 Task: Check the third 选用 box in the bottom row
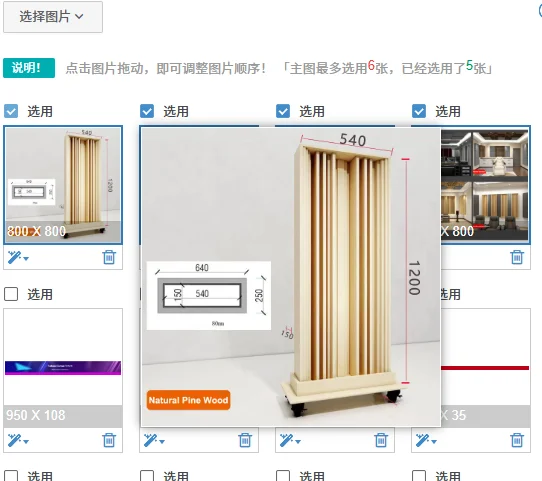[x=283, y=475]
